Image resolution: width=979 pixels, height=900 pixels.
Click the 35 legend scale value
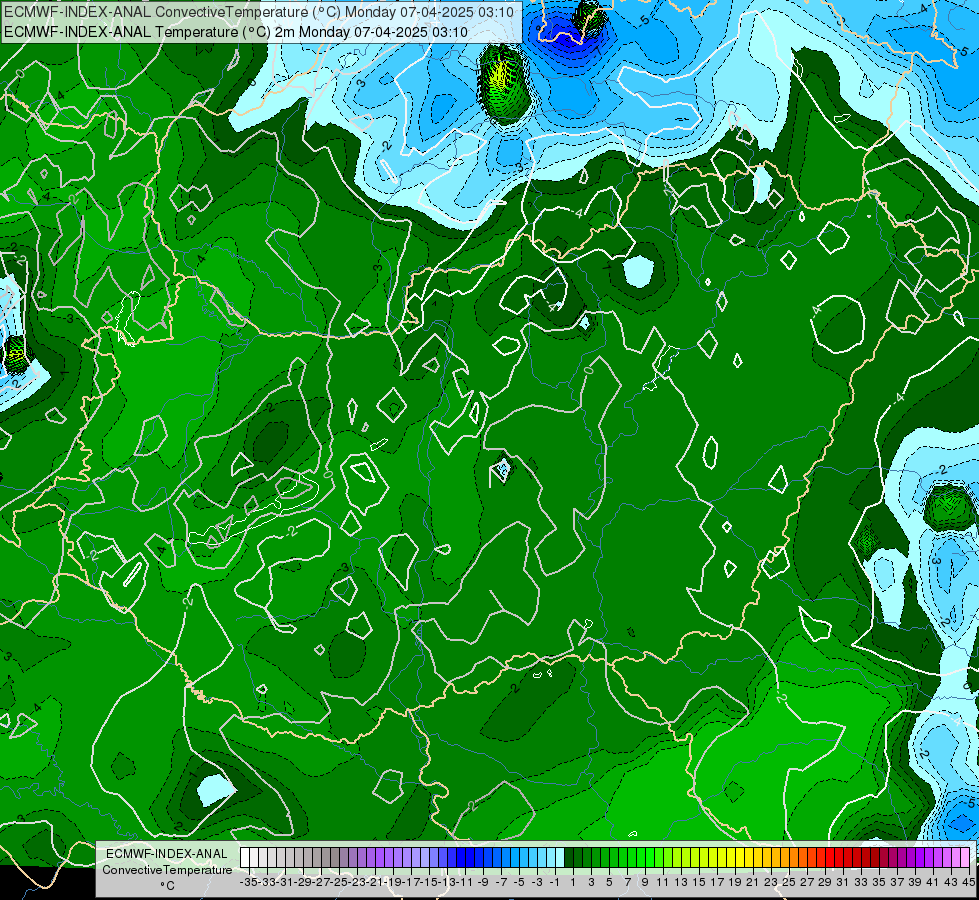click(x=879, y=882)
